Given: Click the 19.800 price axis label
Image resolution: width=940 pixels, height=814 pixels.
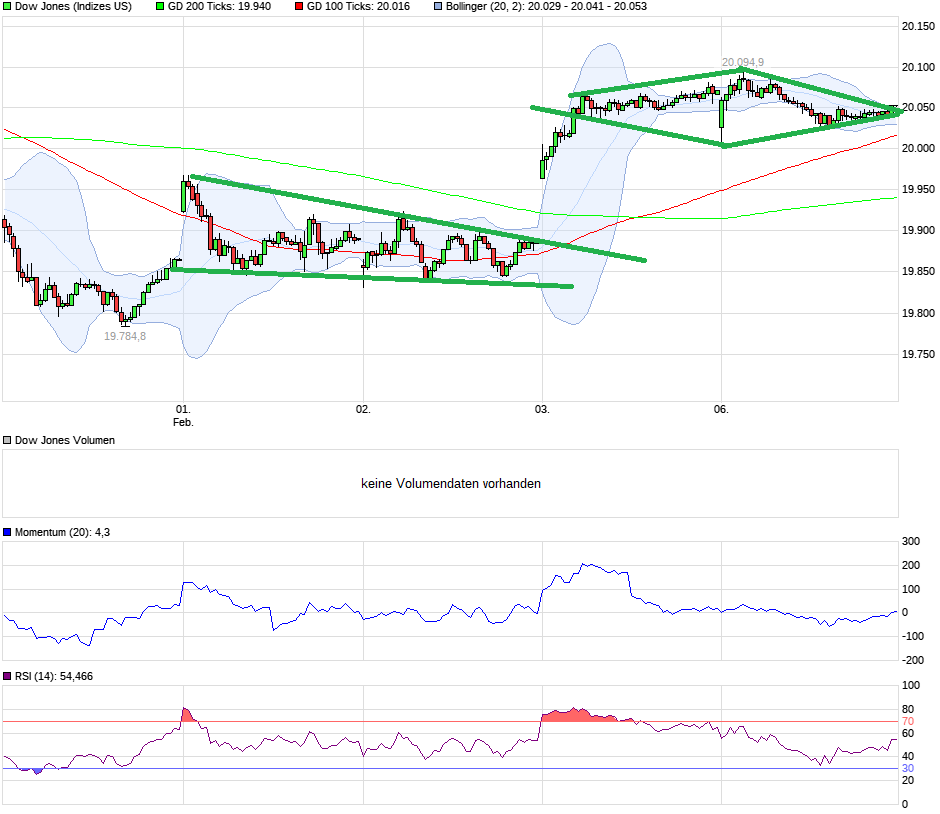Looking at the screenshot, I should click(x=918, y=313).
